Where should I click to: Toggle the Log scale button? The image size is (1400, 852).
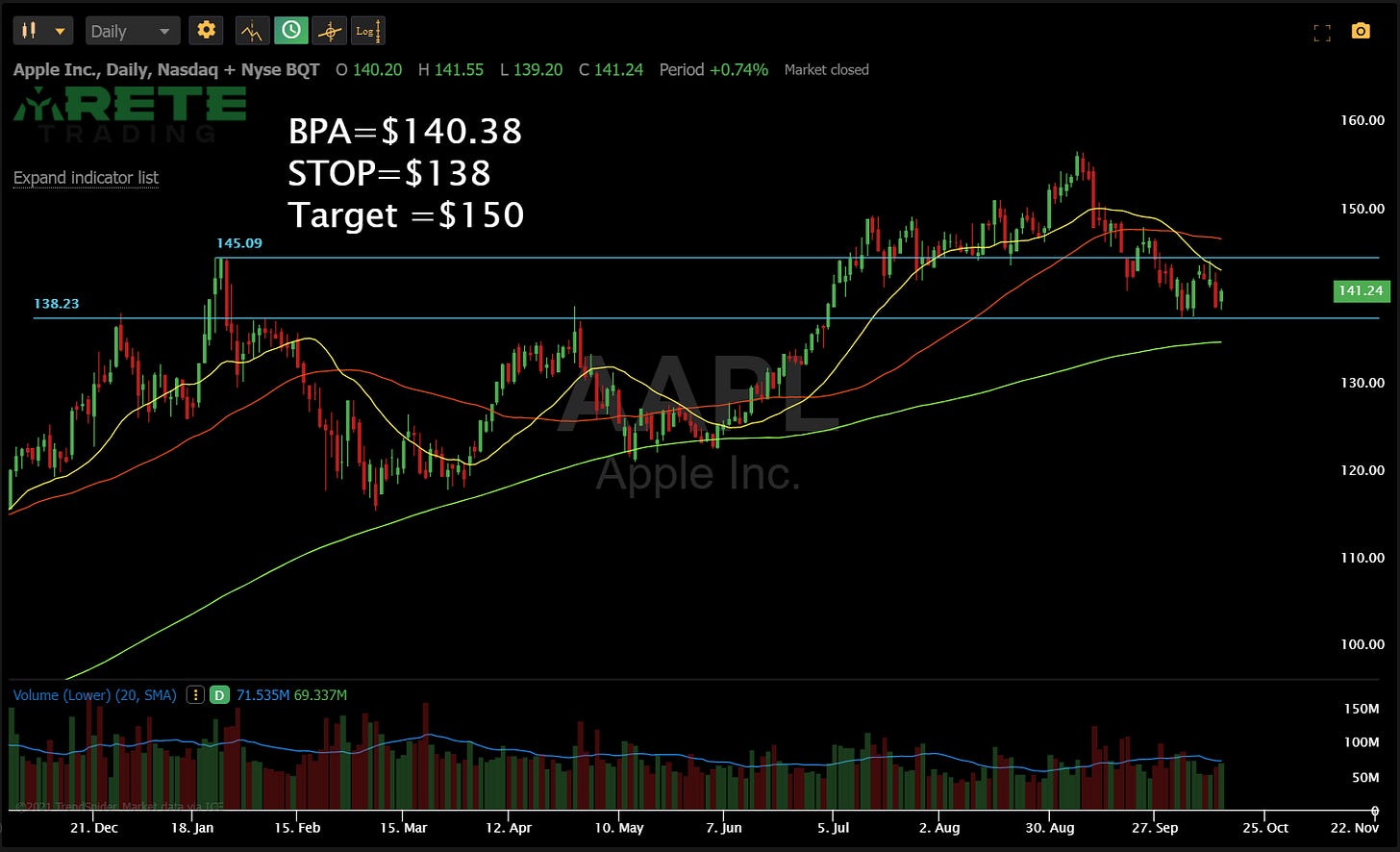(x=368, y=31)
